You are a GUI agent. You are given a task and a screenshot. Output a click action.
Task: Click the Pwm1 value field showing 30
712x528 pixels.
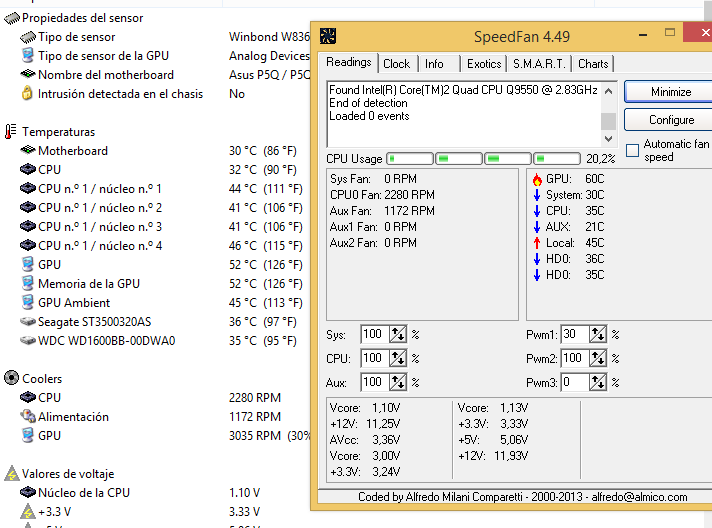click(x=575, y=335)
